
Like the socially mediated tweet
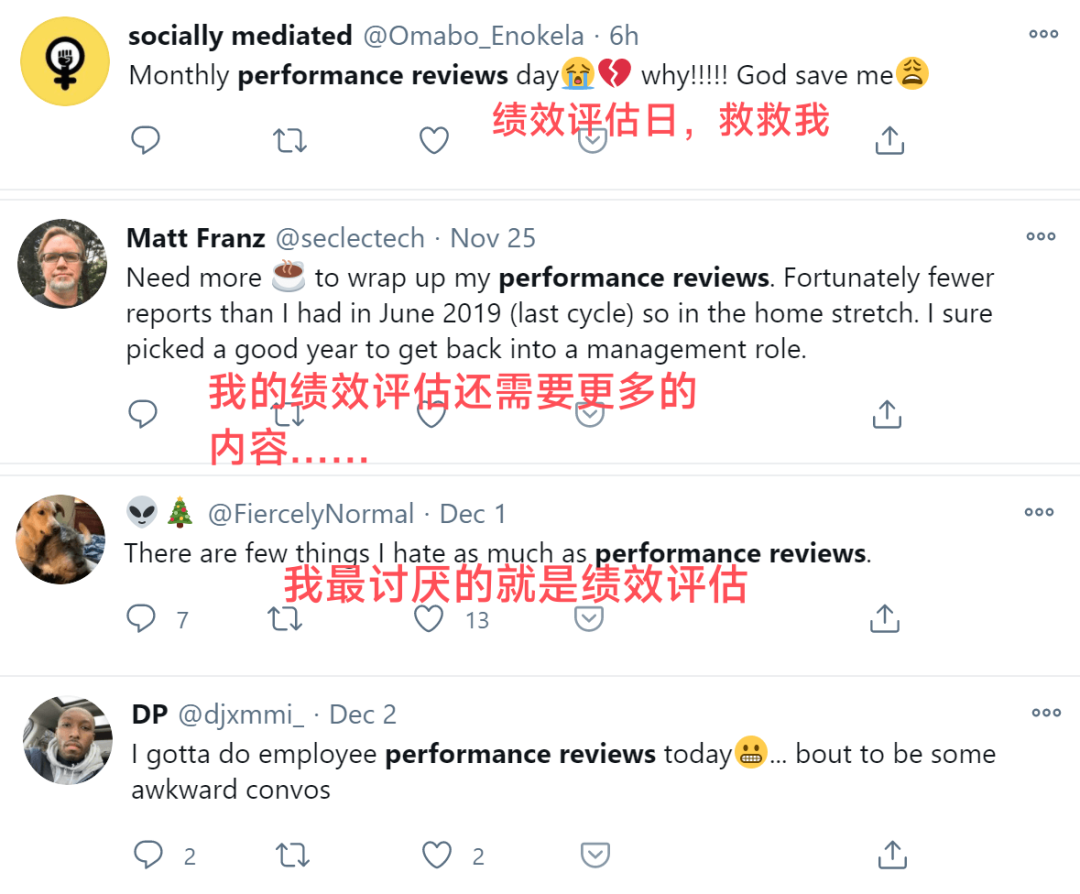coord(434,141)
